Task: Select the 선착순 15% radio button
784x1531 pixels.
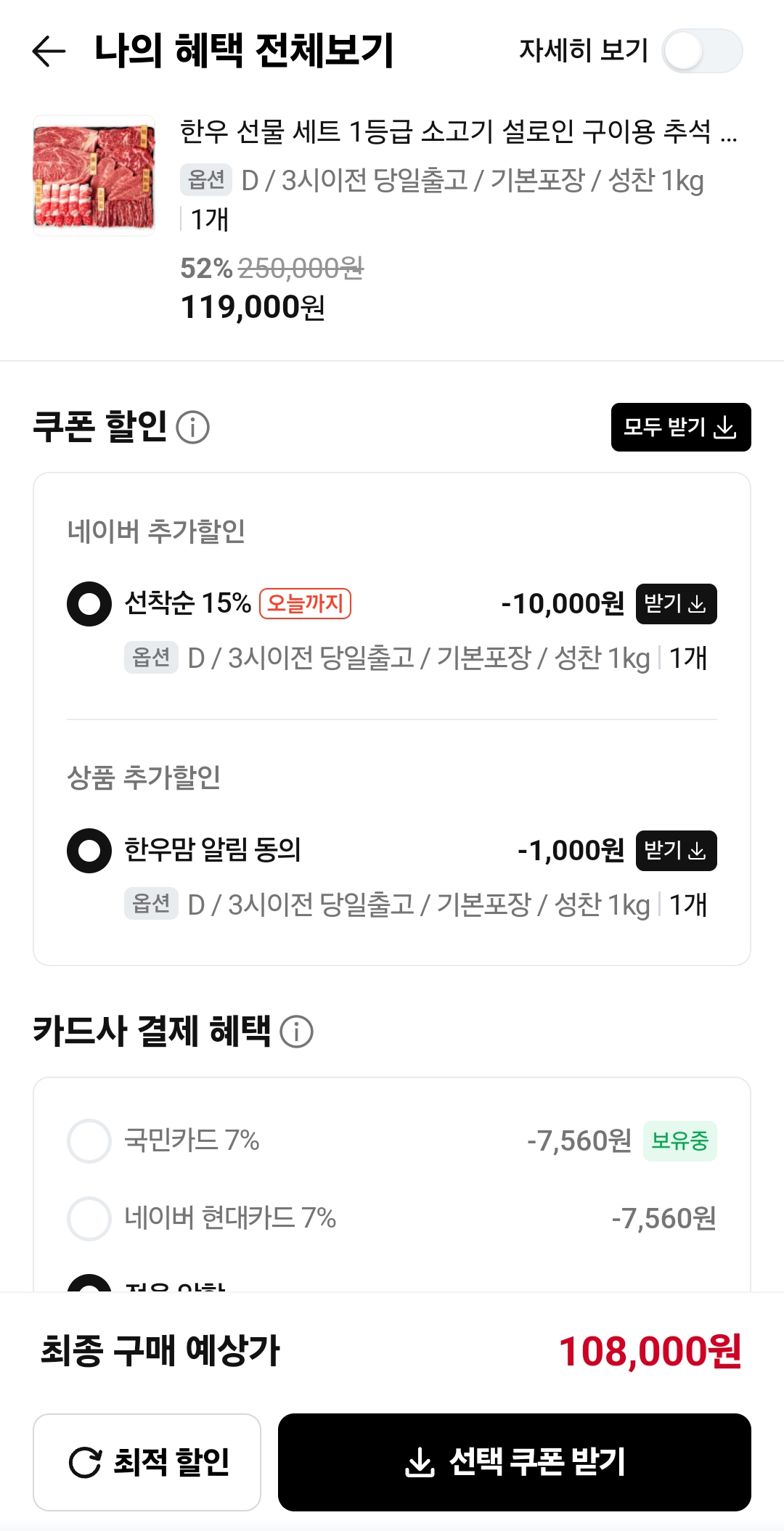Action: coord(89,604)
